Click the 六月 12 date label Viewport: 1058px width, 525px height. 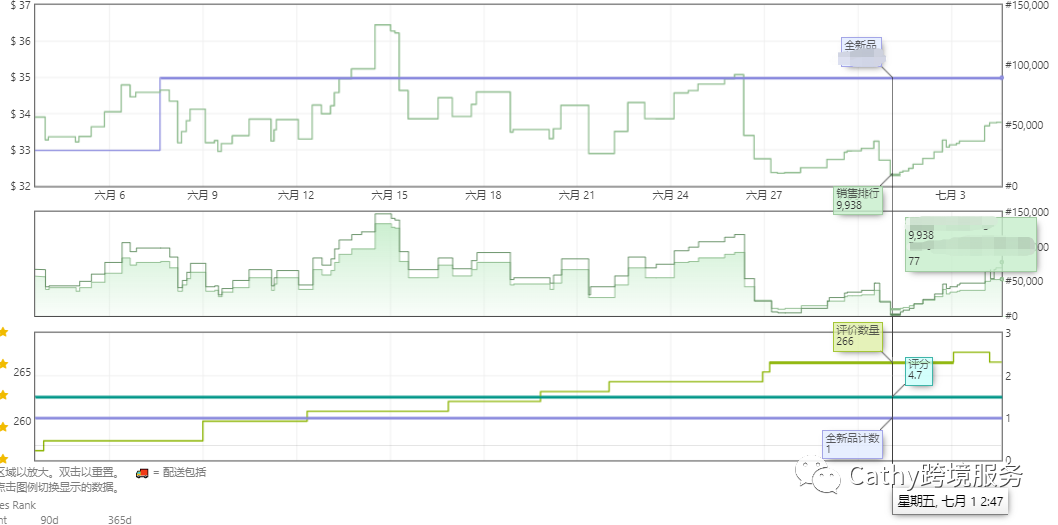click(296, 196)
